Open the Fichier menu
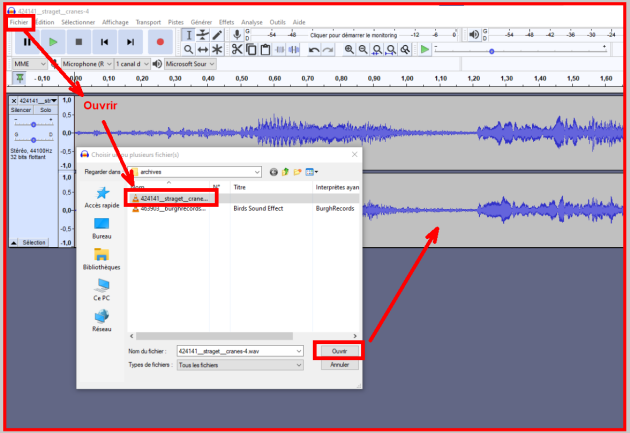Image resolution: width=630 pixels, height=433 pixels. (19, 21)
